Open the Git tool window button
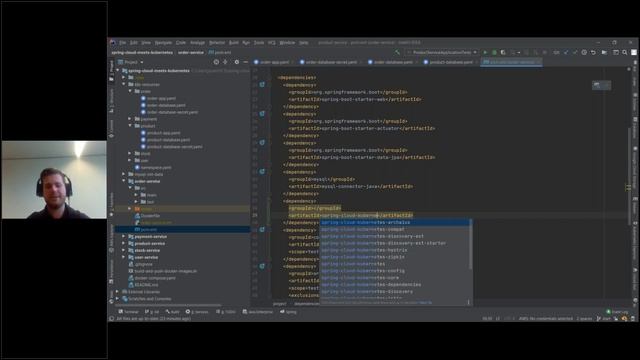The image size is (640, 360). click(x=152, y=312)
